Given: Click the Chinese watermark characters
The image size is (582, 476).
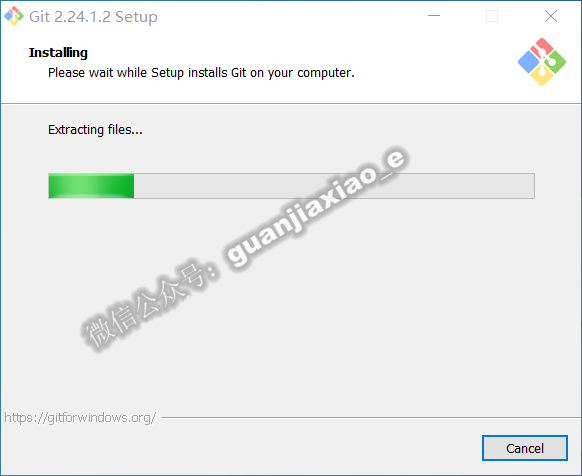Looking at the screenshot, I should coord(150,305).
